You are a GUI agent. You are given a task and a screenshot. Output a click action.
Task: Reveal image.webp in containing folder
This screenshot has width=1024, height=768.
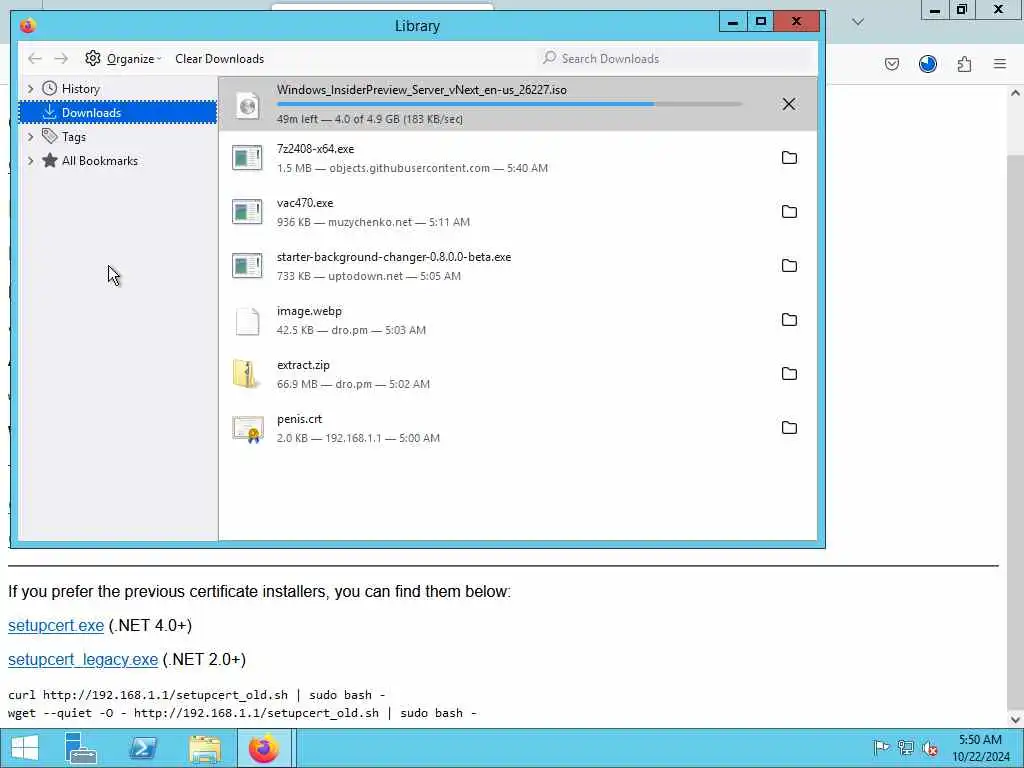(789, 319)
